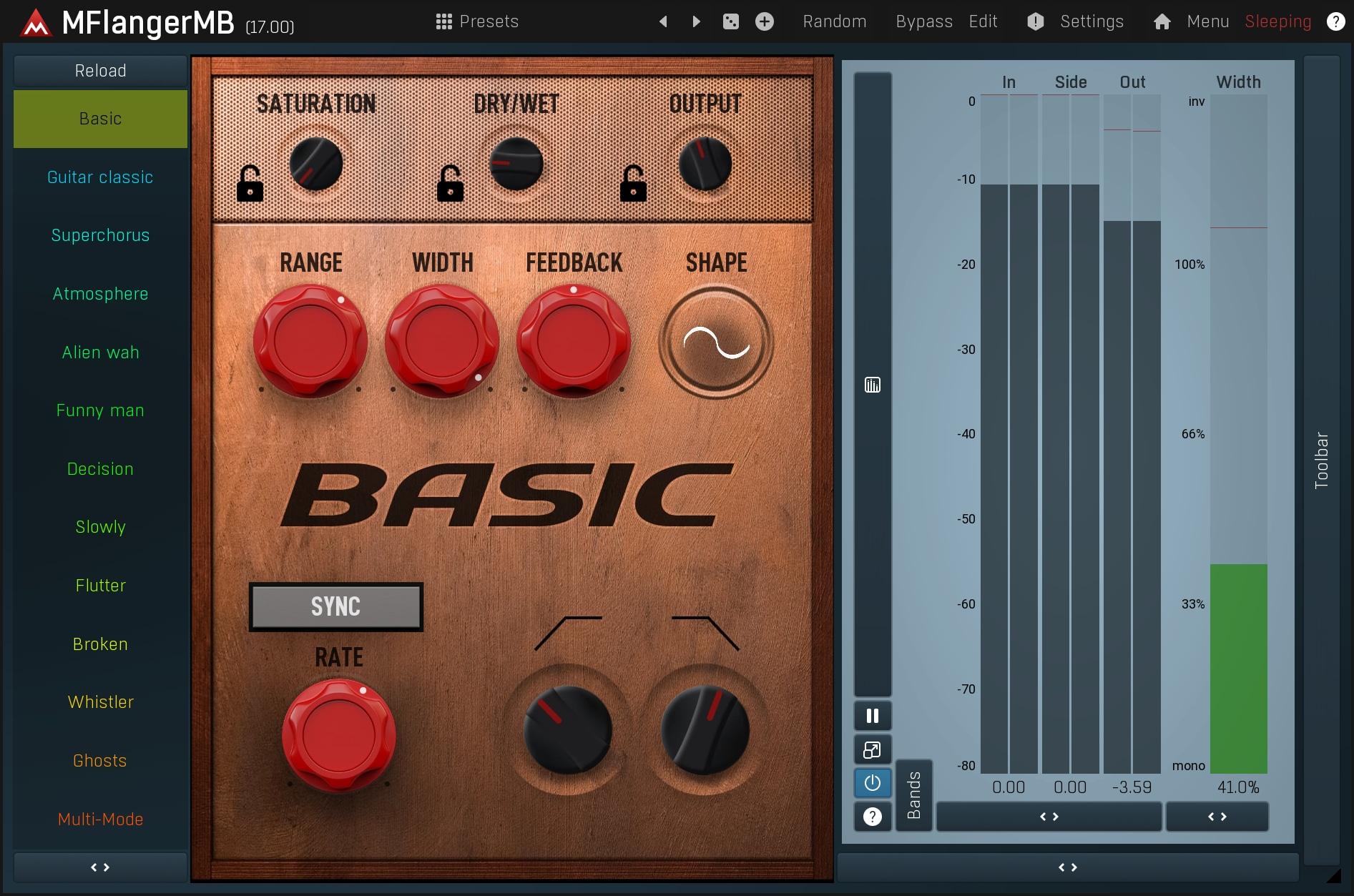Pause the meters with the pause icon
Image resolution: width=1354 pixels, height=896 pixels.
click(x=872, y=716)
